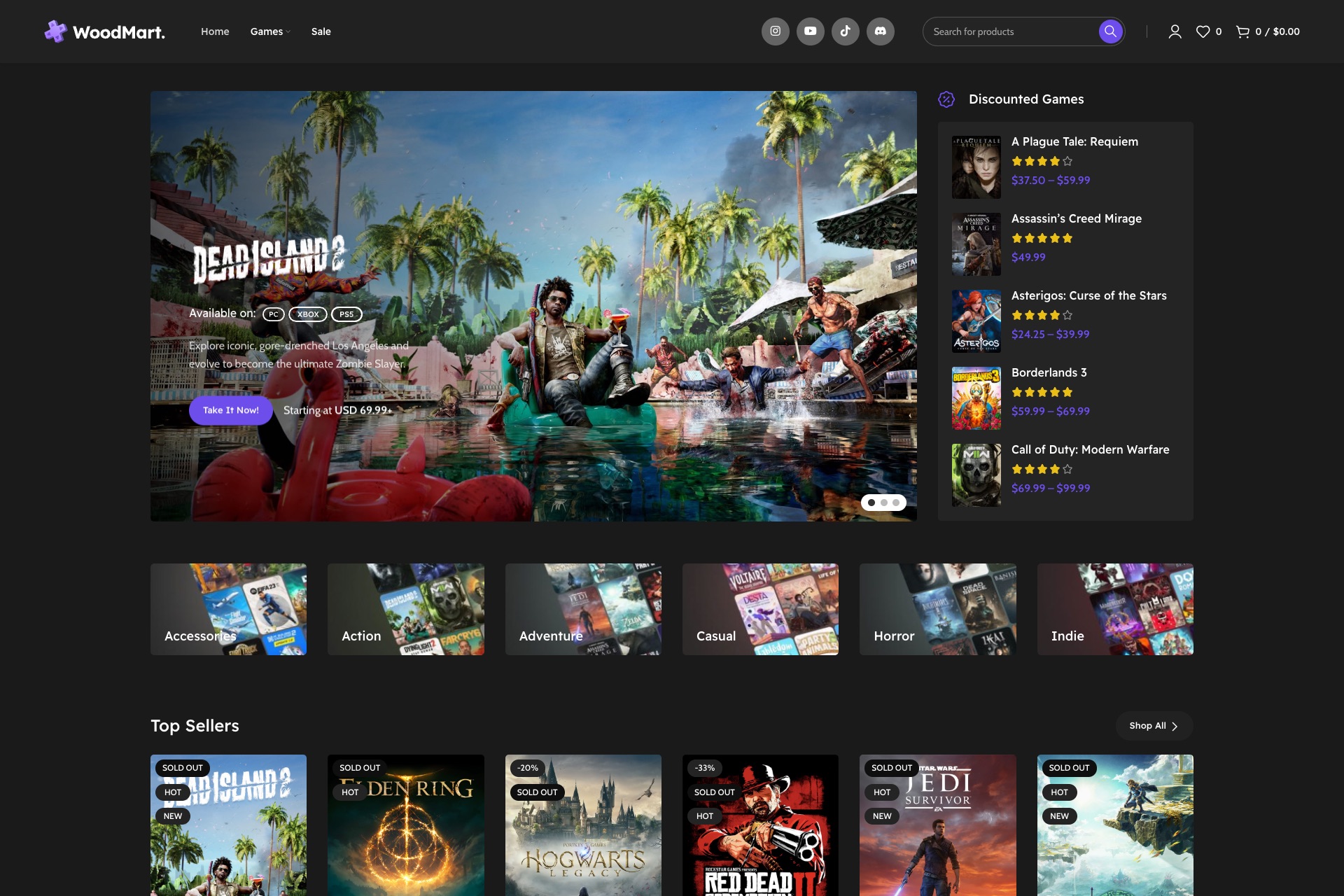
Task: Open the Horror category tile
Action: coord(938,609)
